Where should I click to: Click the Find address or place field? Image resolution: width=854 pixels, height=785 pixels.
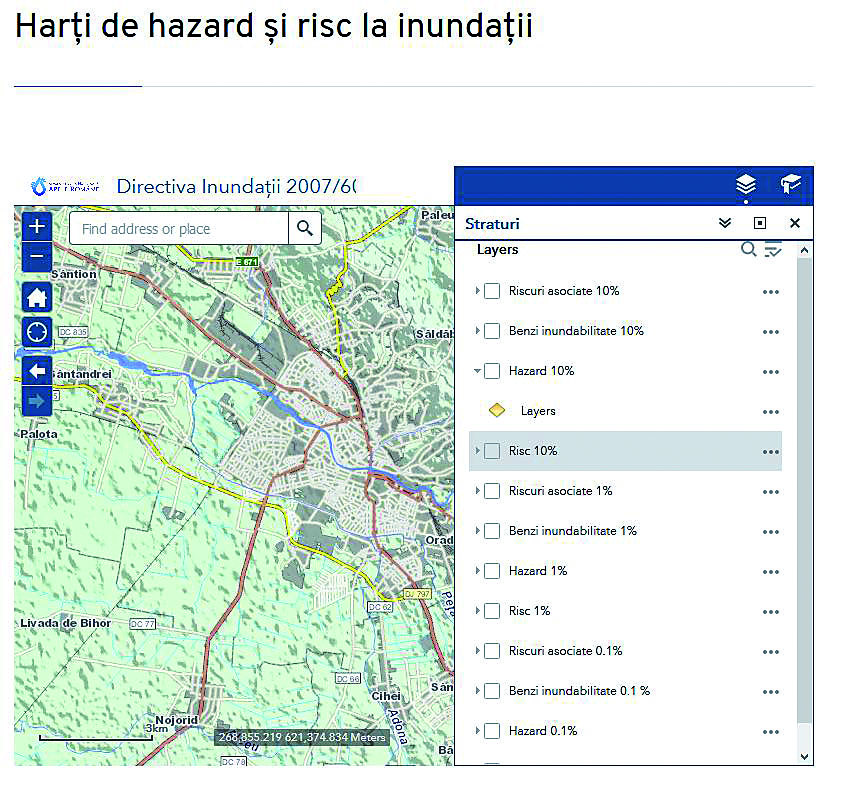(178, 229)
